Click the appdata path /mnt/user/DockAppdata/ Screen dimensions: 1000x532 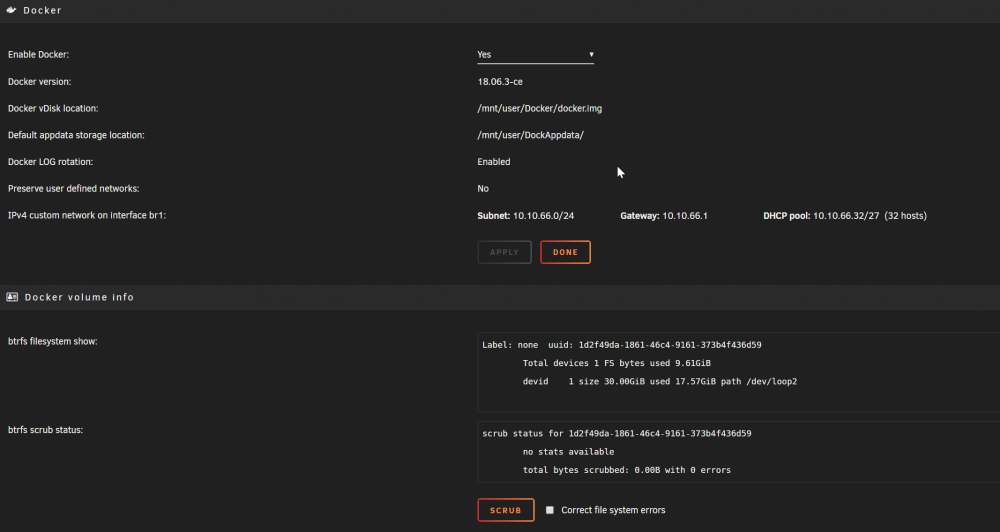[x=531, y=135]
